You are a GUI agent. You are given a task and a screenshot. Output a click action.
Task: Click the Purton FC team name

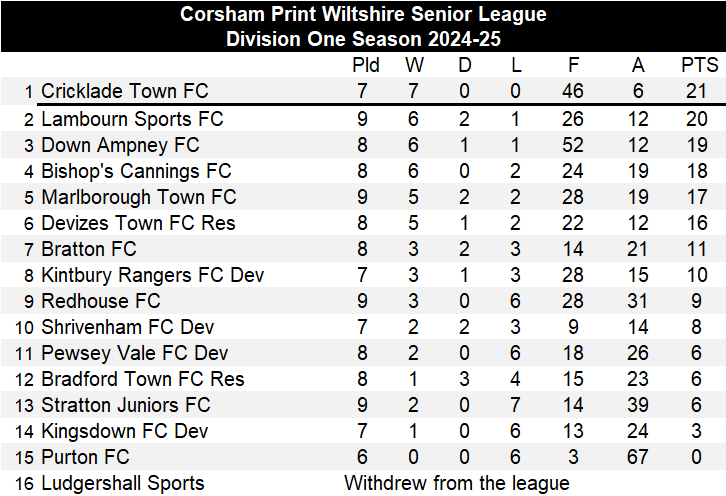[x=85, y=457]
